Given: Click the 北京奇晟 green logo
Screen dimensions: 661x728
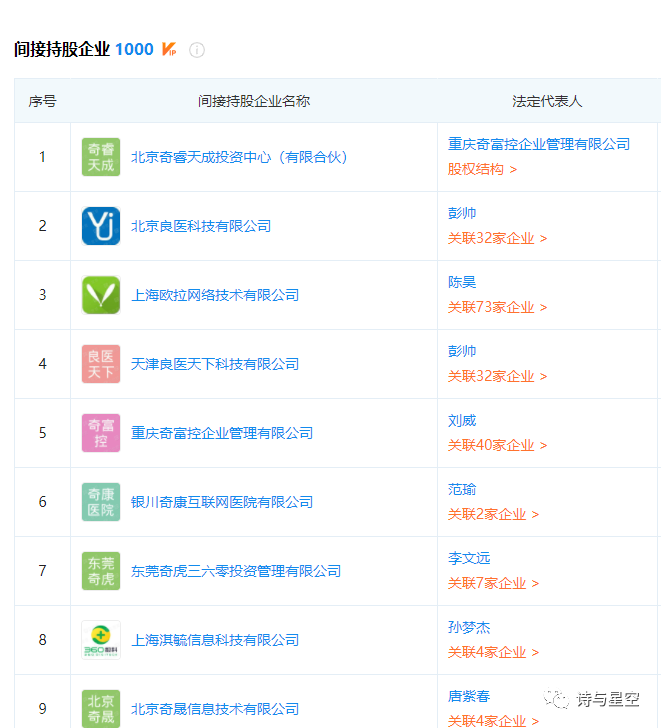Looking at the screenshot, I should click(x=101, y=708).
